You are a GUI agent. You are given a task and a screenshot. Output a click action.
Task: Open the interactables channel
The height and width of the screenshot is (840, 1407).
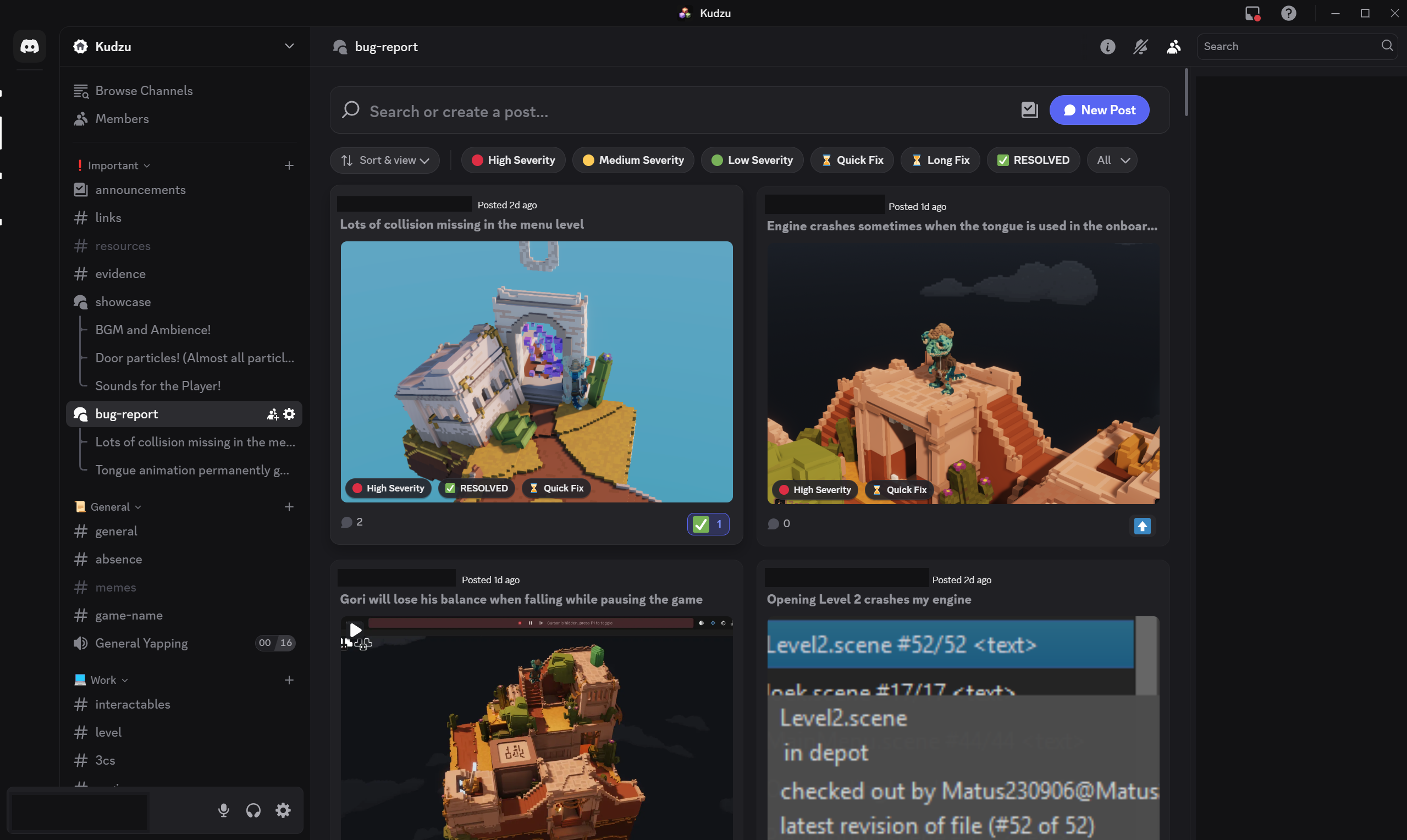click(x=184, y=704)
